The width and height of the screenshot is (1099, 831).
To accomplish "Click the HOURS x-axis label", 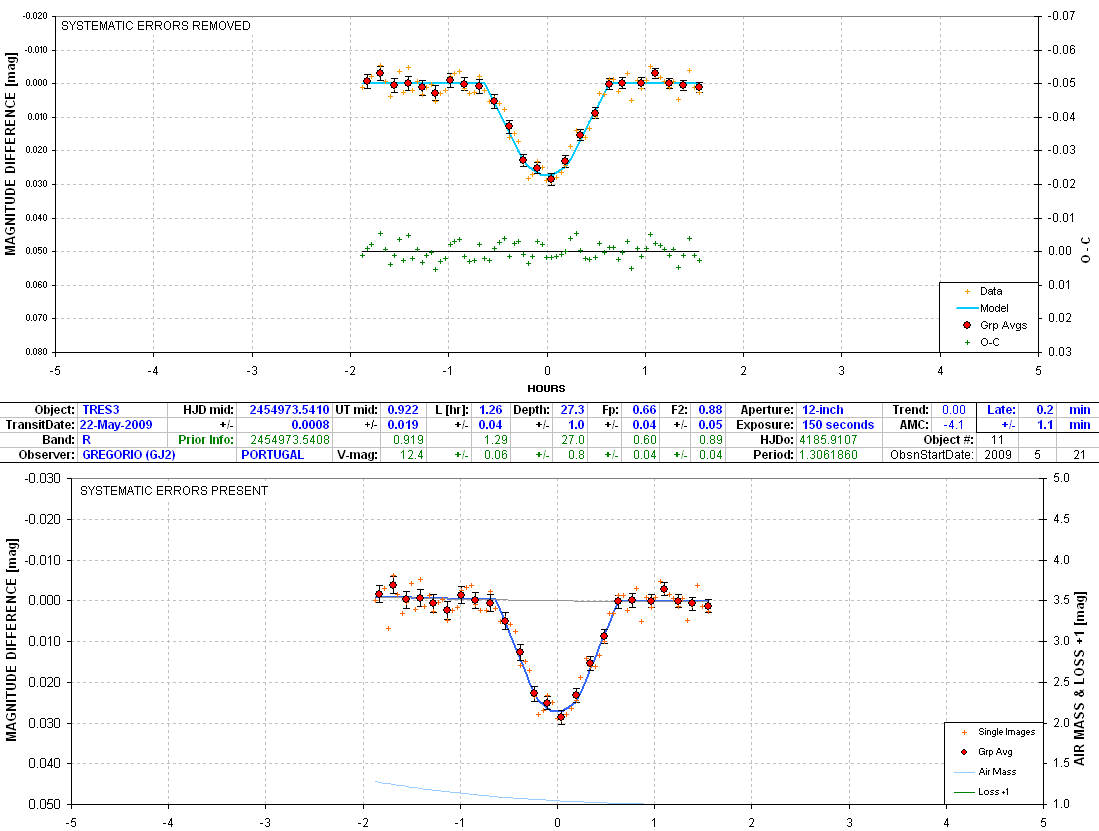I will (546, 388).
